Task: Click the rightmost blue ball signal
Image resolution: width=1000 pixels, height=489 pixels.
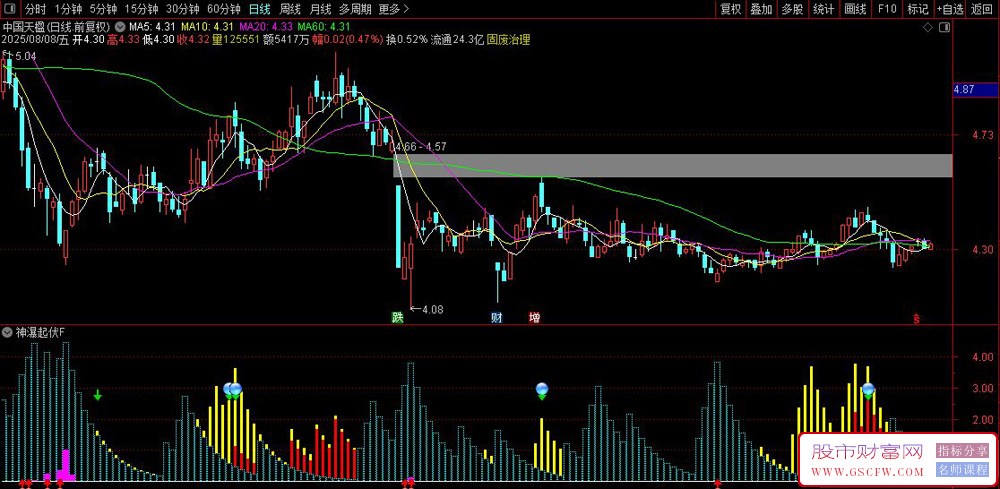Action: point(868,389)
